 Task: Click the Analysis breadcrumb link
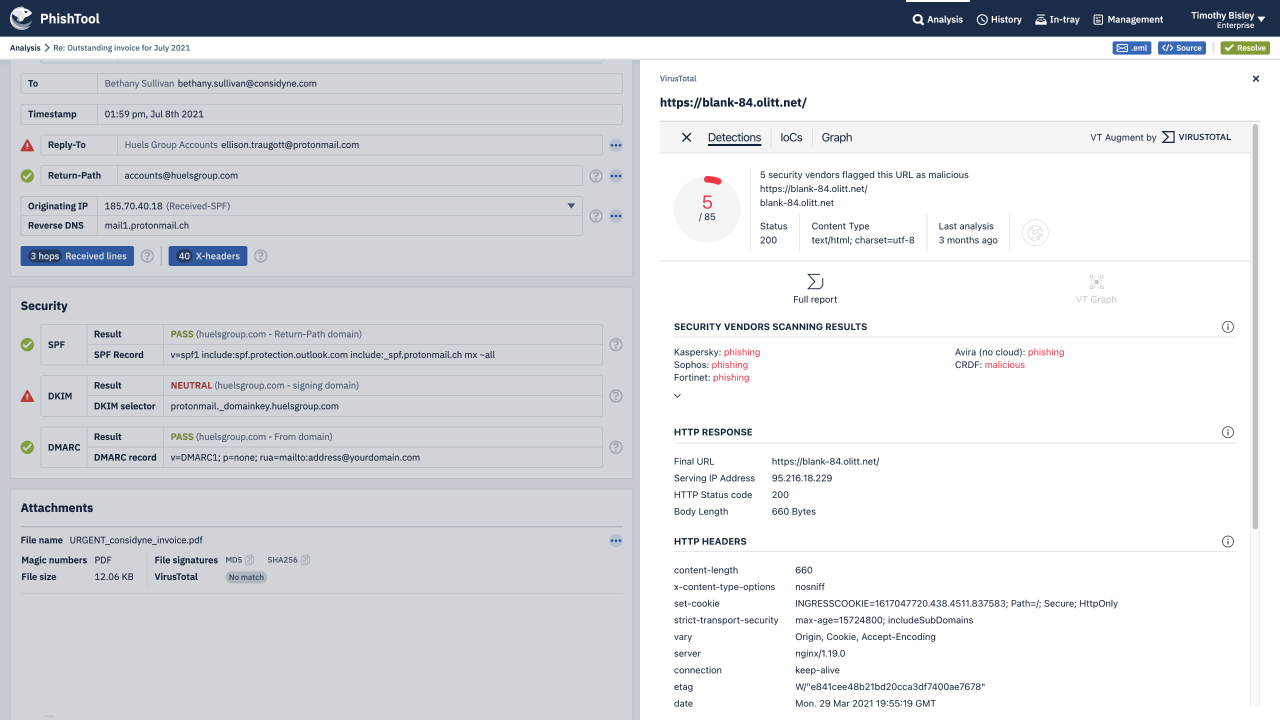pyautogui.click(x=25, y=48)
